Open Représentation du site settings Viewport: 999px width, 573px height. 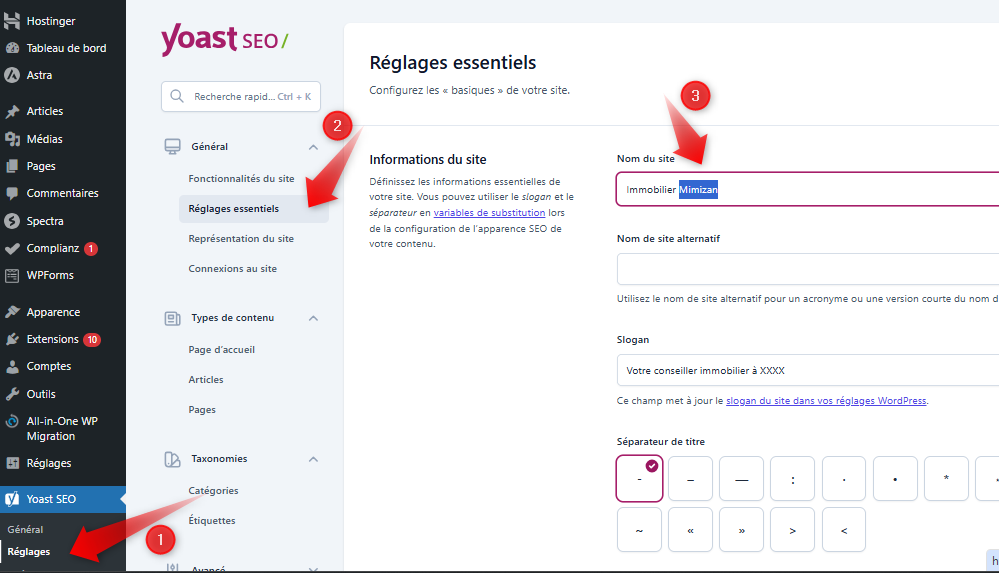click(x=241, y=239)
